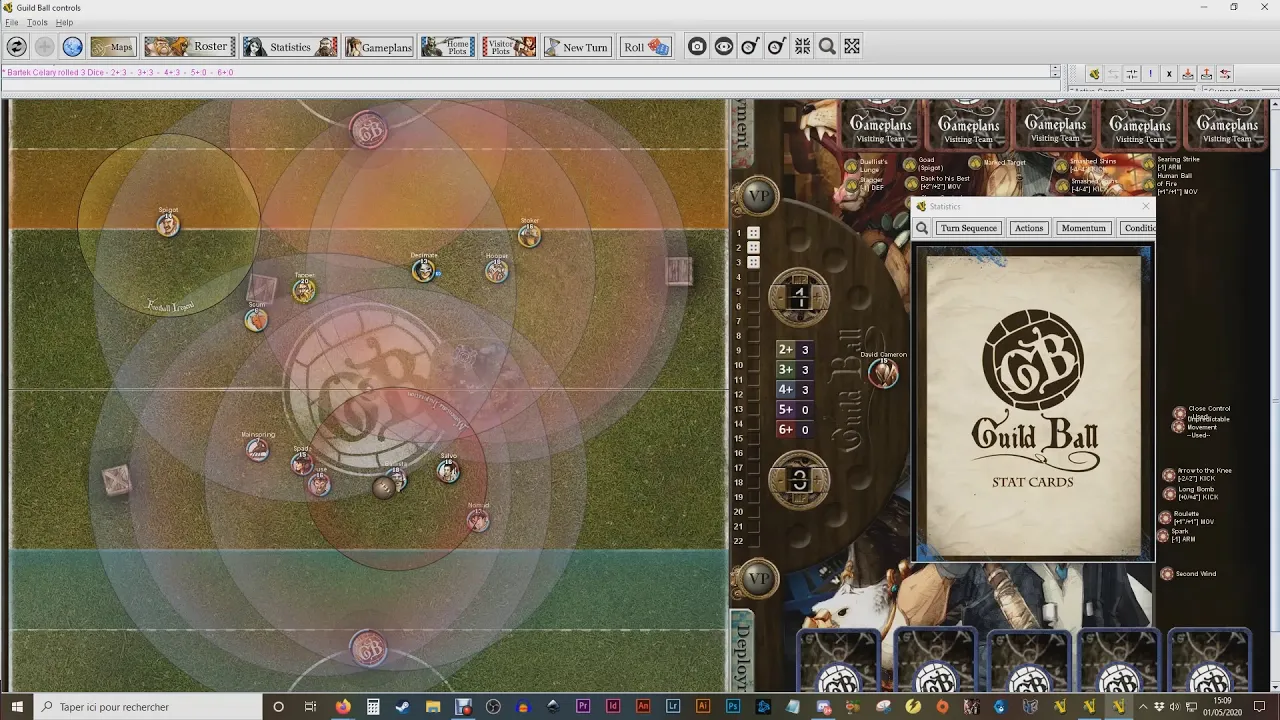Select the Stoker player token on the pitch
Screen dimensions: 1280x720
[529, 236]
